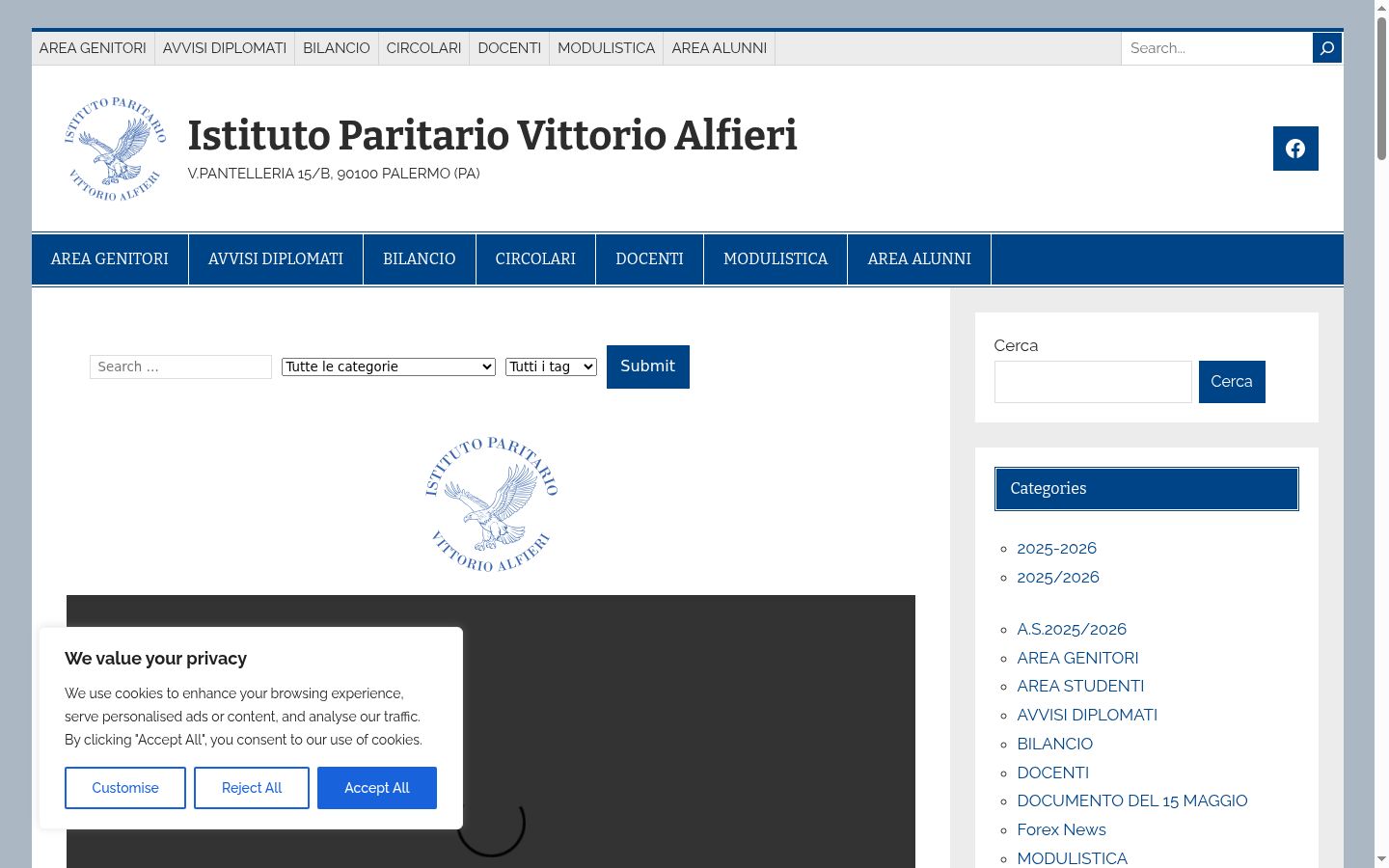Open AREA ALUNNI in the top gray menu
This screenshot has width=1389, height=868.
pos(720,48)
